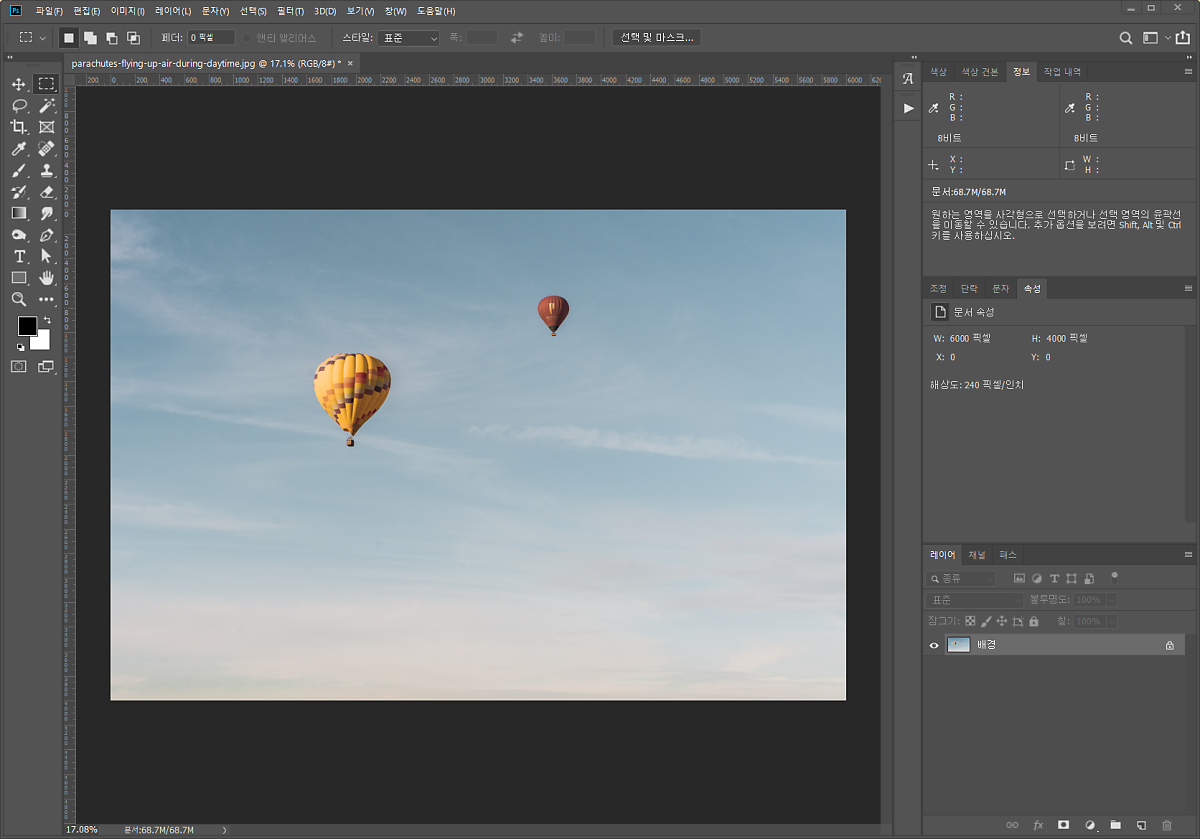Select the Zoom magnifier tool
Screen dimensions: 1200x839
pos(19,299)
